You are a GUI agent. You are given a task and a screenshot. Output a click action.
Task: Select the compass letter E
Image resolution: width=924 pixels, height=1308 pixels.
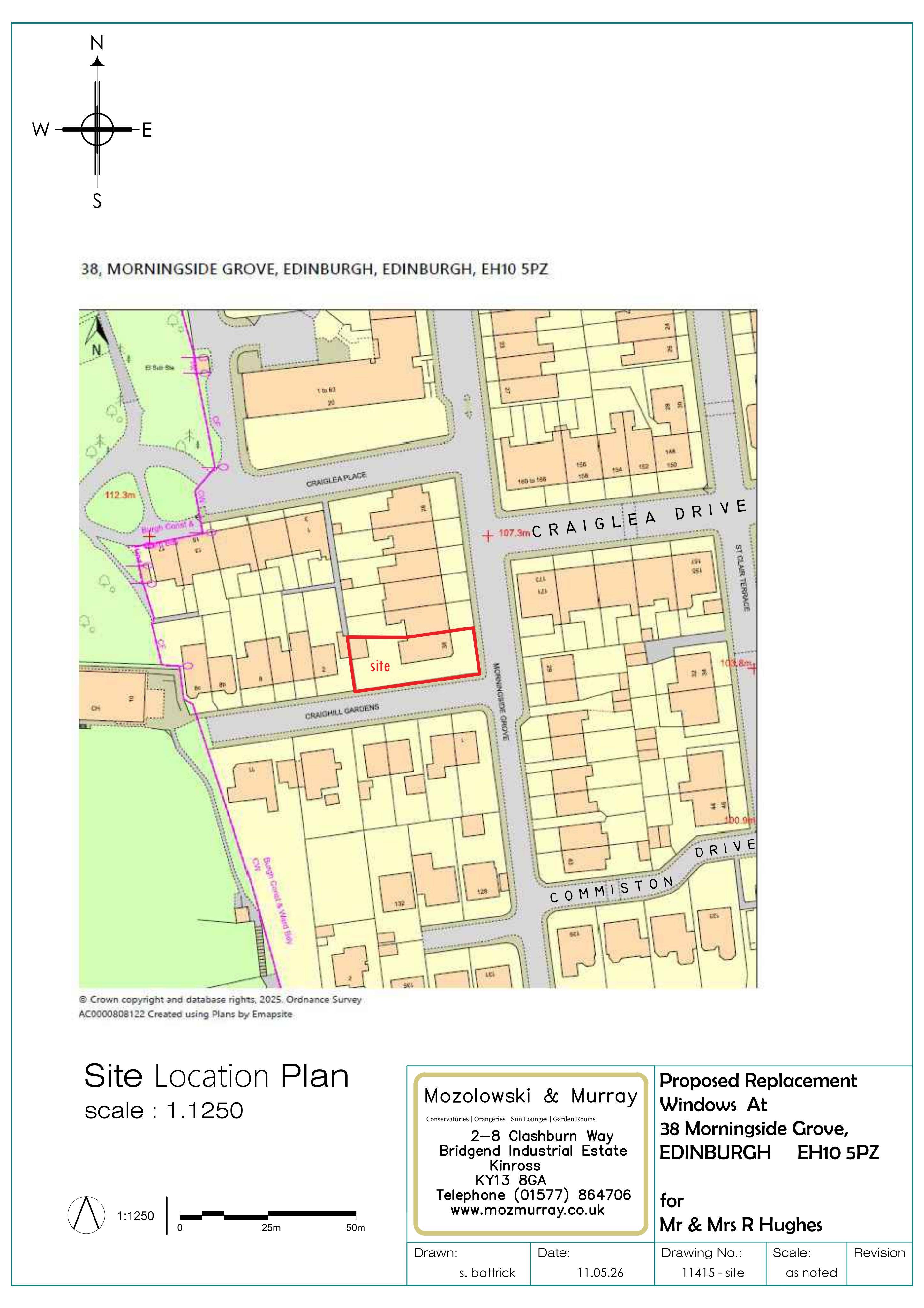click(x=147, y=131)
